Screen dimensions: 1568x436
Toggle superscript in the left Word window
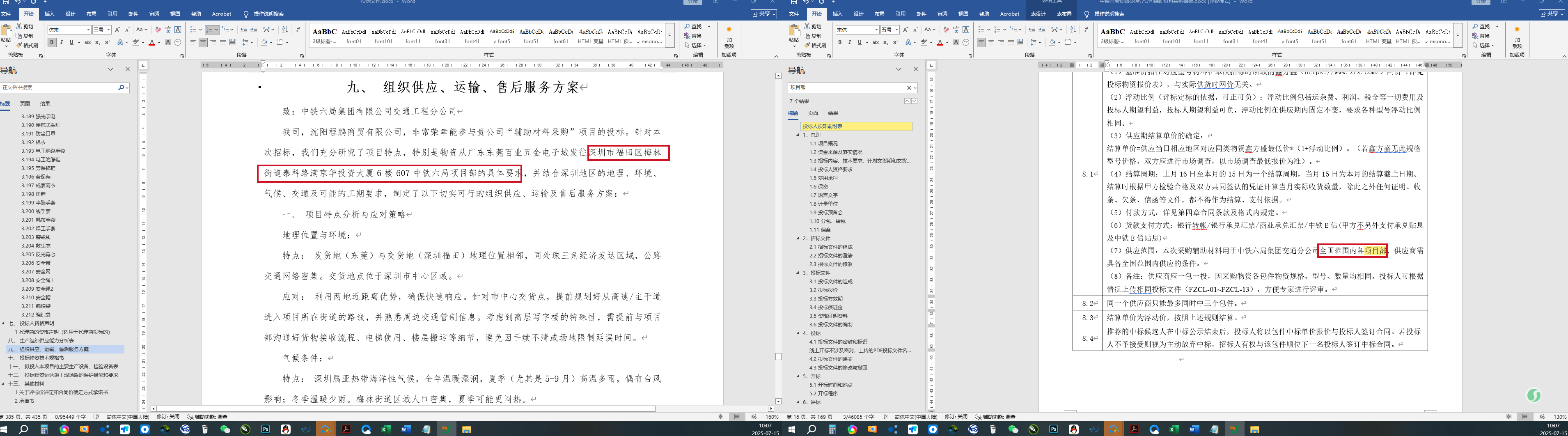click(108, 43)
